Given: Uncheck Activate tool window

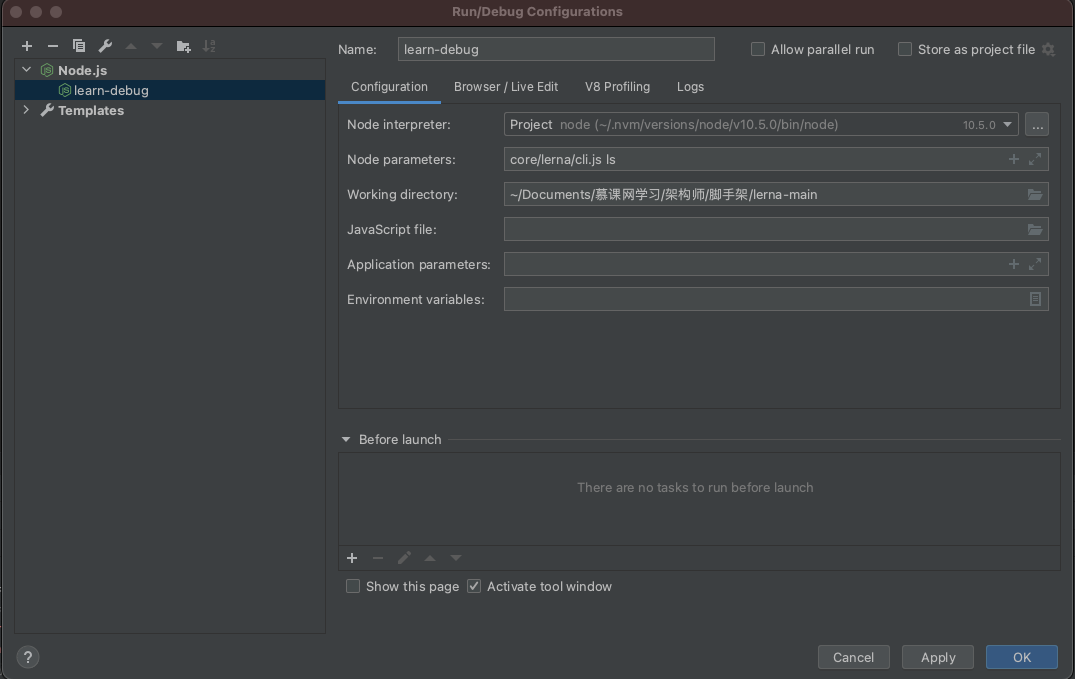Looking at the screenshot, I should [x=474, y=587].
